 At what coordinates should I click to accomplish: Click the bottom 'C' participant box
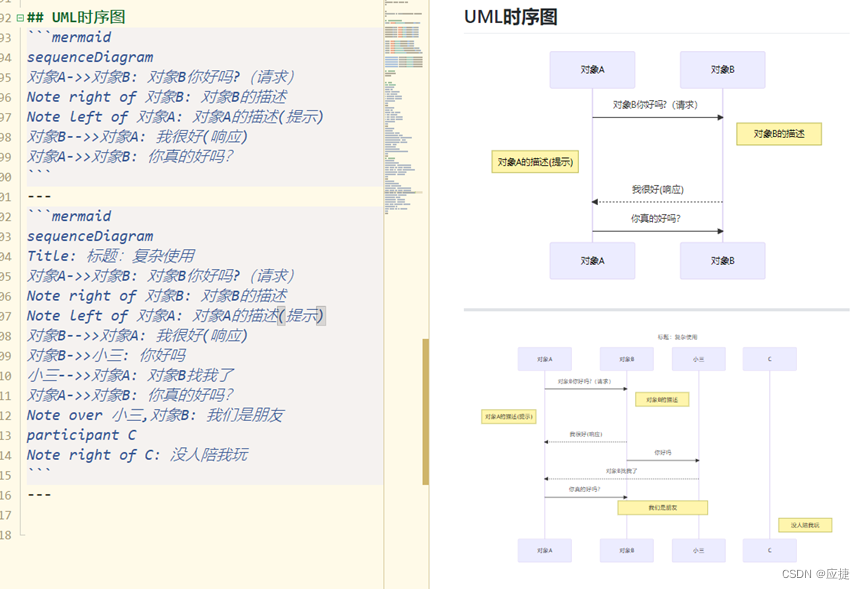click(770, 550)
